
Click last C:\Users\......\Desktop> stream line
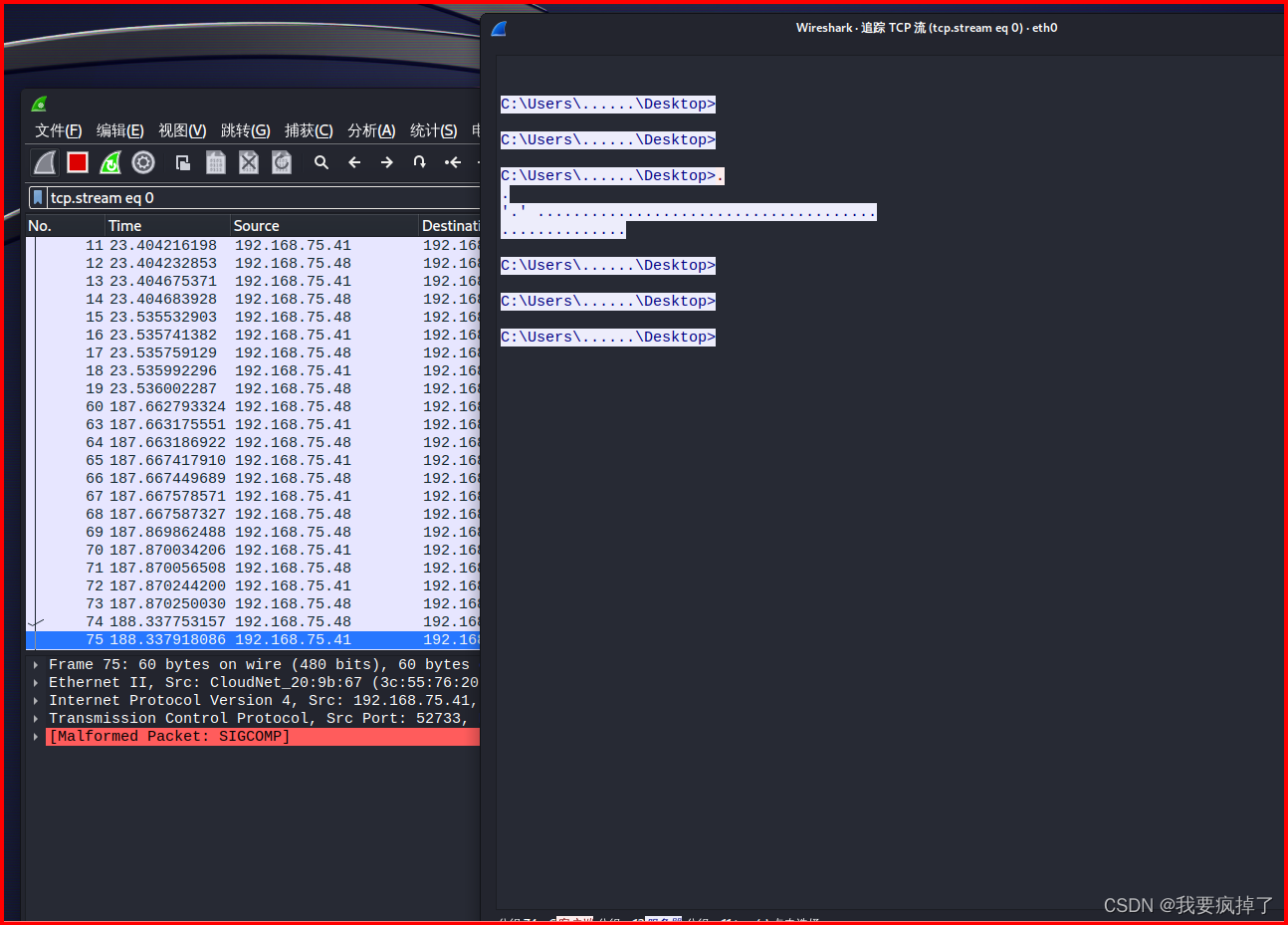point(608,337)
